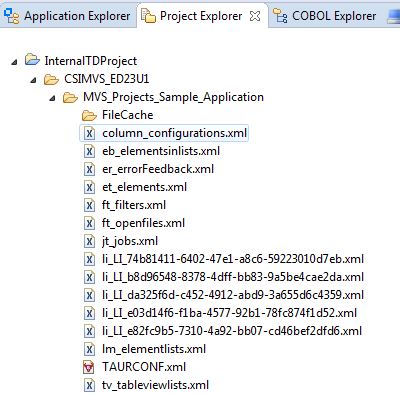This screenshot has height=394, width=400.
Task: Click the Project Explorer tab icon
Action: (148, 16)
